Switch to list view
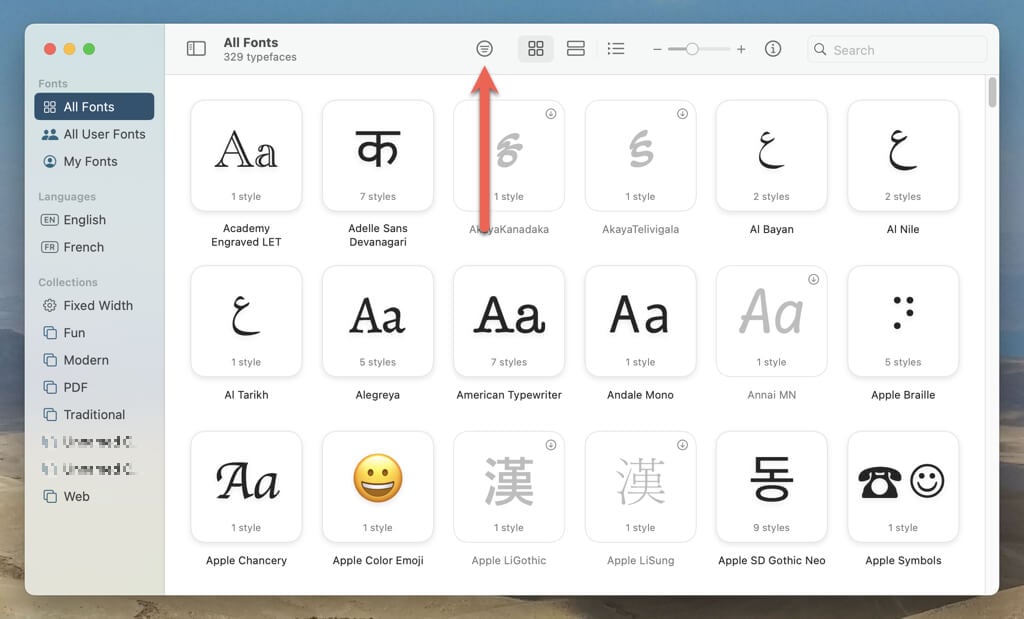 (615, 48)
